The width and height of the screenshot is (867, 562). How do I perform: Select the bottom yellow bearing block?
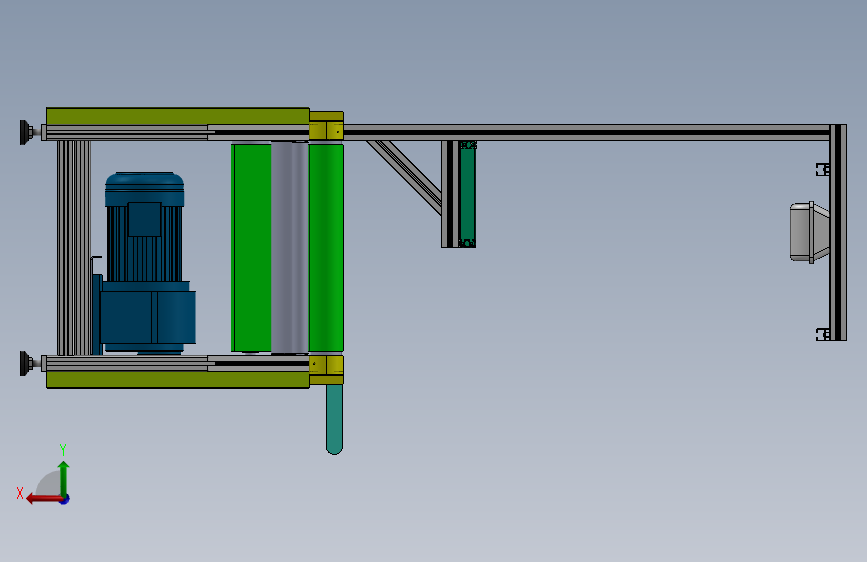pyautogui.click(x=326, y=370)
